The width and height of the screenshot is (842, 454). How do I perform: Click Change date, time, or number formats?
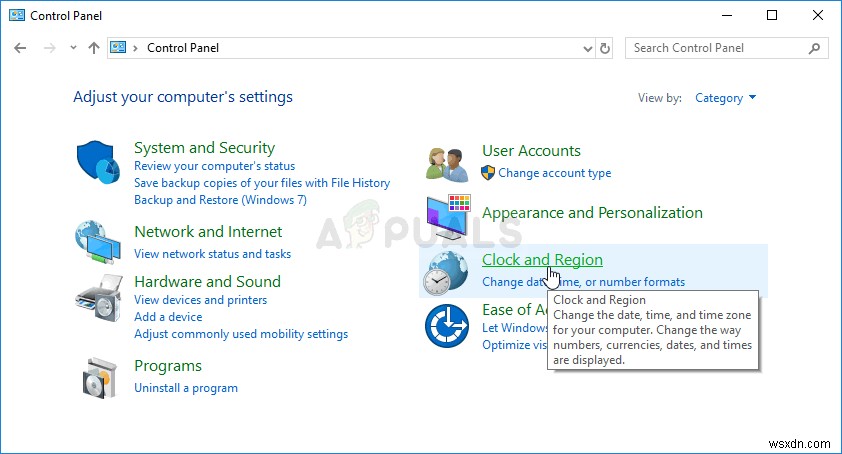583,282
